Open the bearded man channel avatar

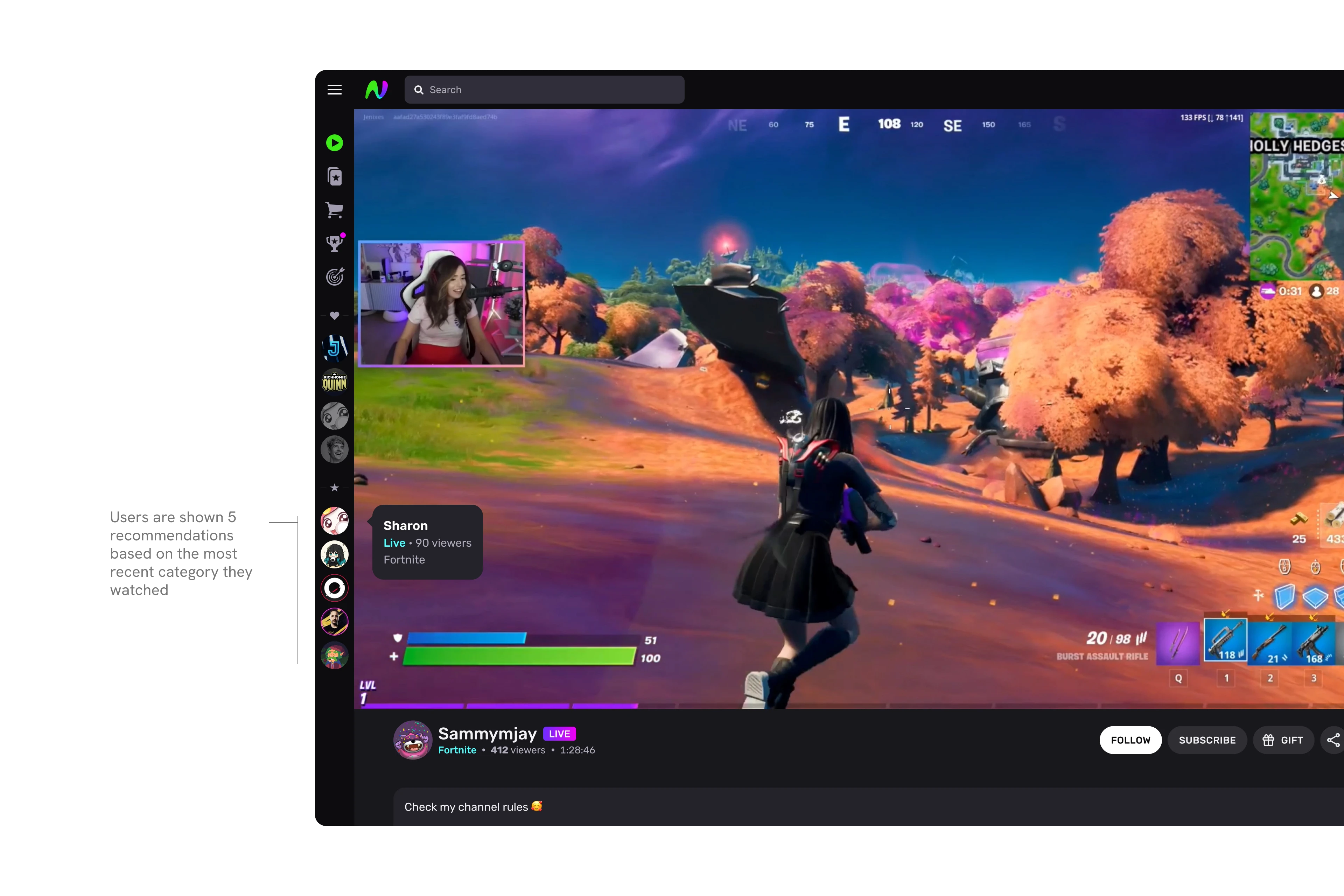click(x=335, y=622)
